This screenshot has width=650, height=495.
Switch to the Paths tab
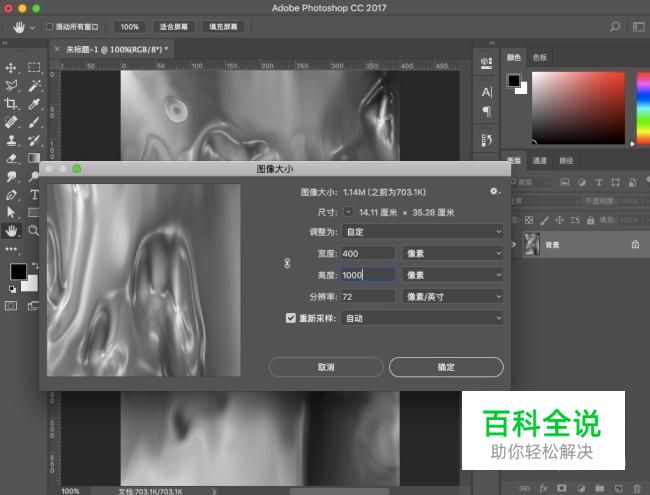pyautogui.click(x=566, y=160)
